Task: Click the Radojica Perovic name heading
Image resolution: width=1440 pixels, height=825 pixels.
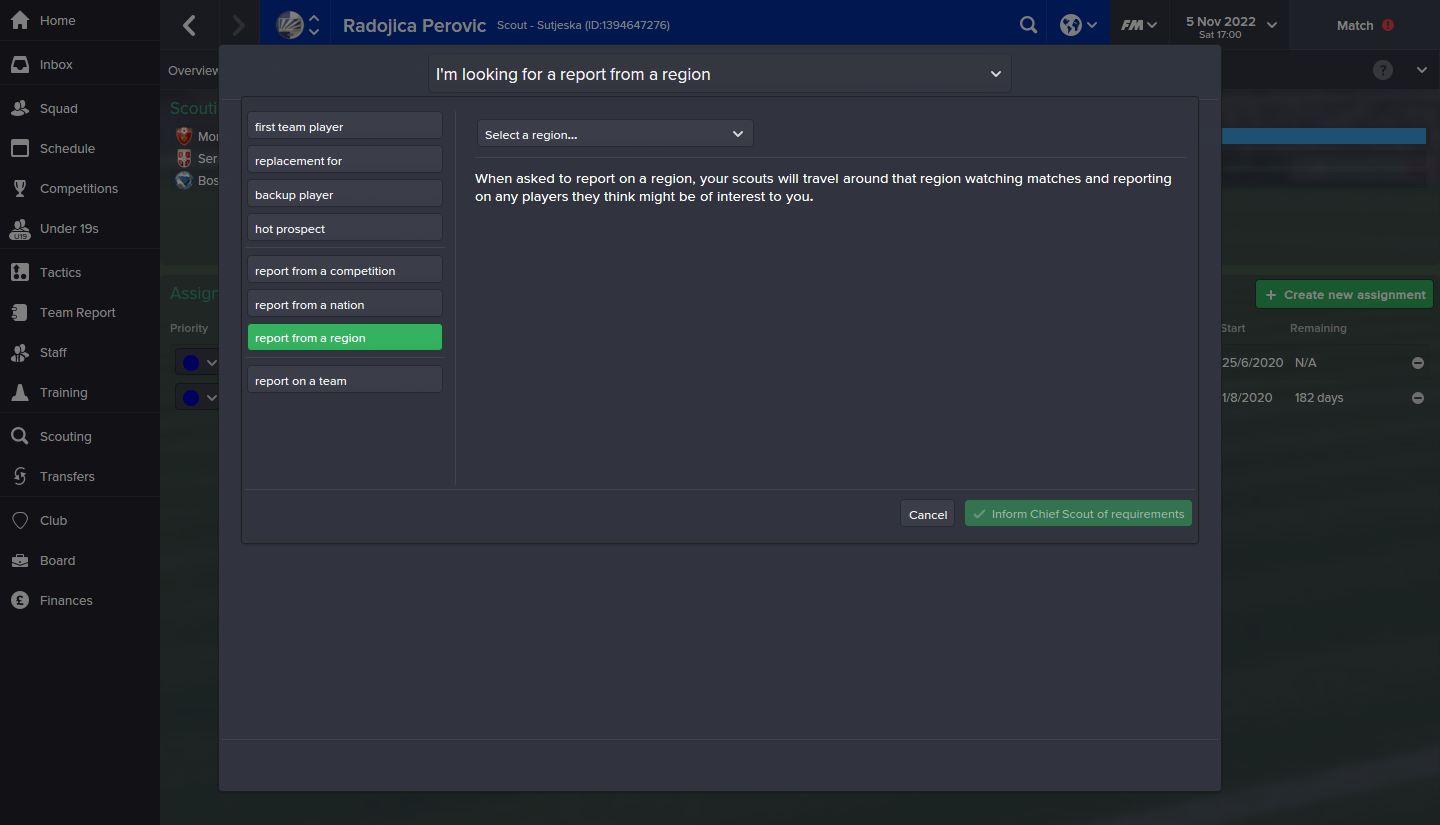Action: tap(415, 25)
